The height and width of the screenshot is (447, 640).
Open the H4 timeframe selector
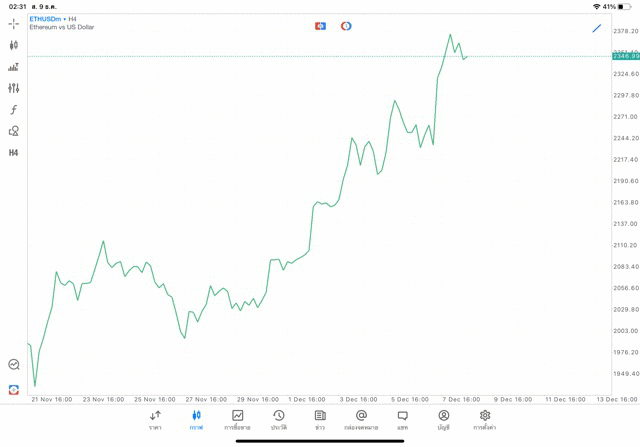pos(14,153)
